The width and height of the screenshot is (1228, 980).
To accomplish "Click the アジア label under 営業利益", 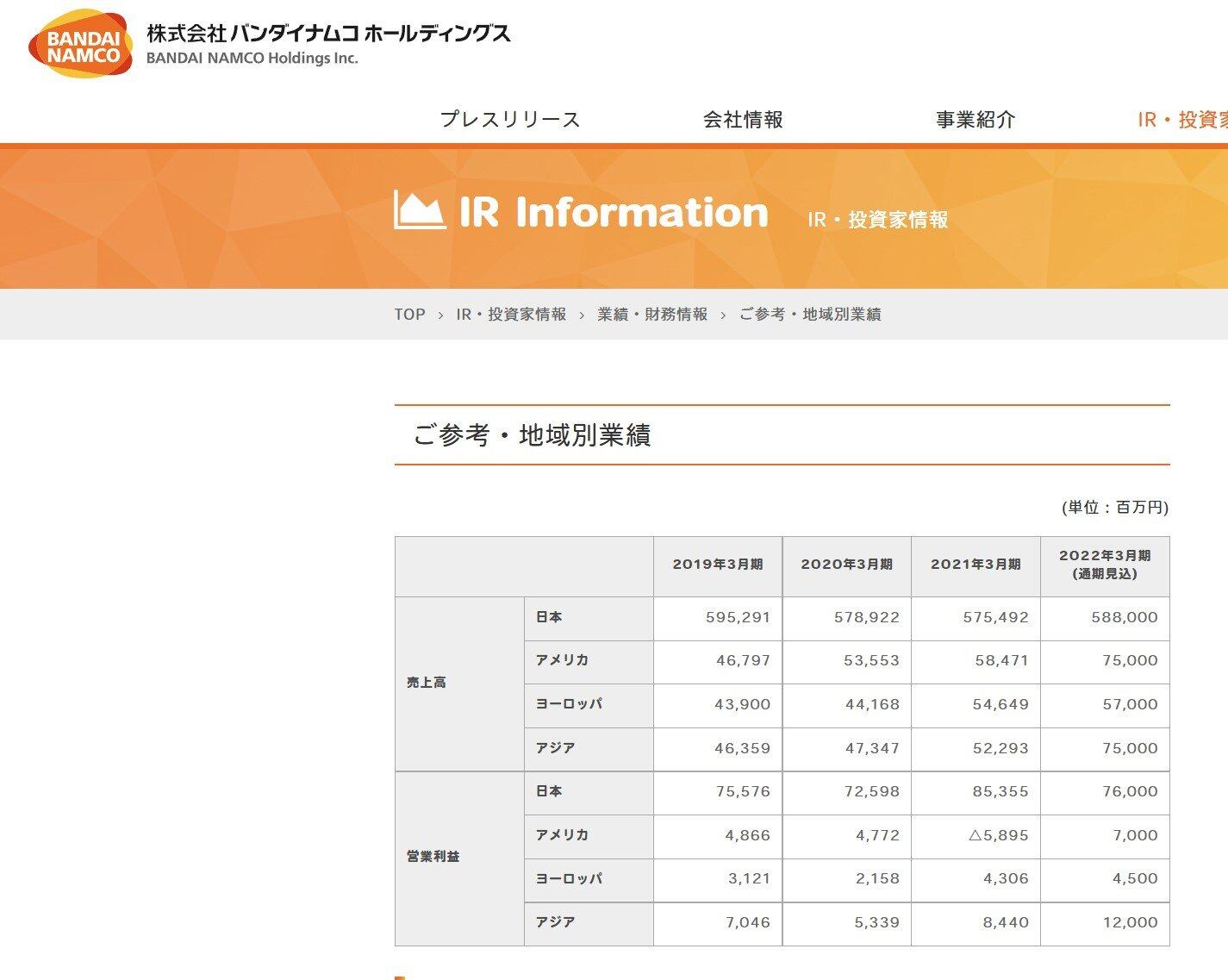I will point(555,922).
